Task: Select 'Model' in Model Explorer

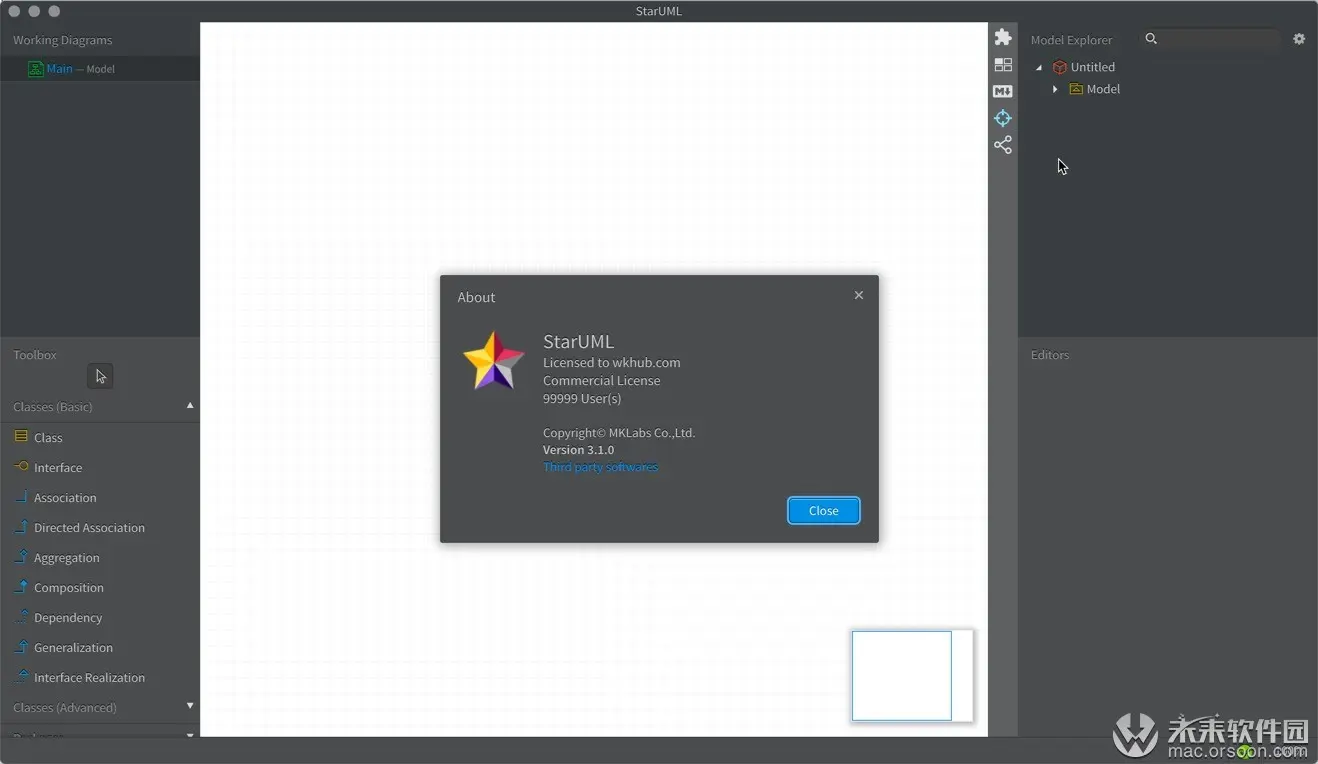Action: point(1103,89)
